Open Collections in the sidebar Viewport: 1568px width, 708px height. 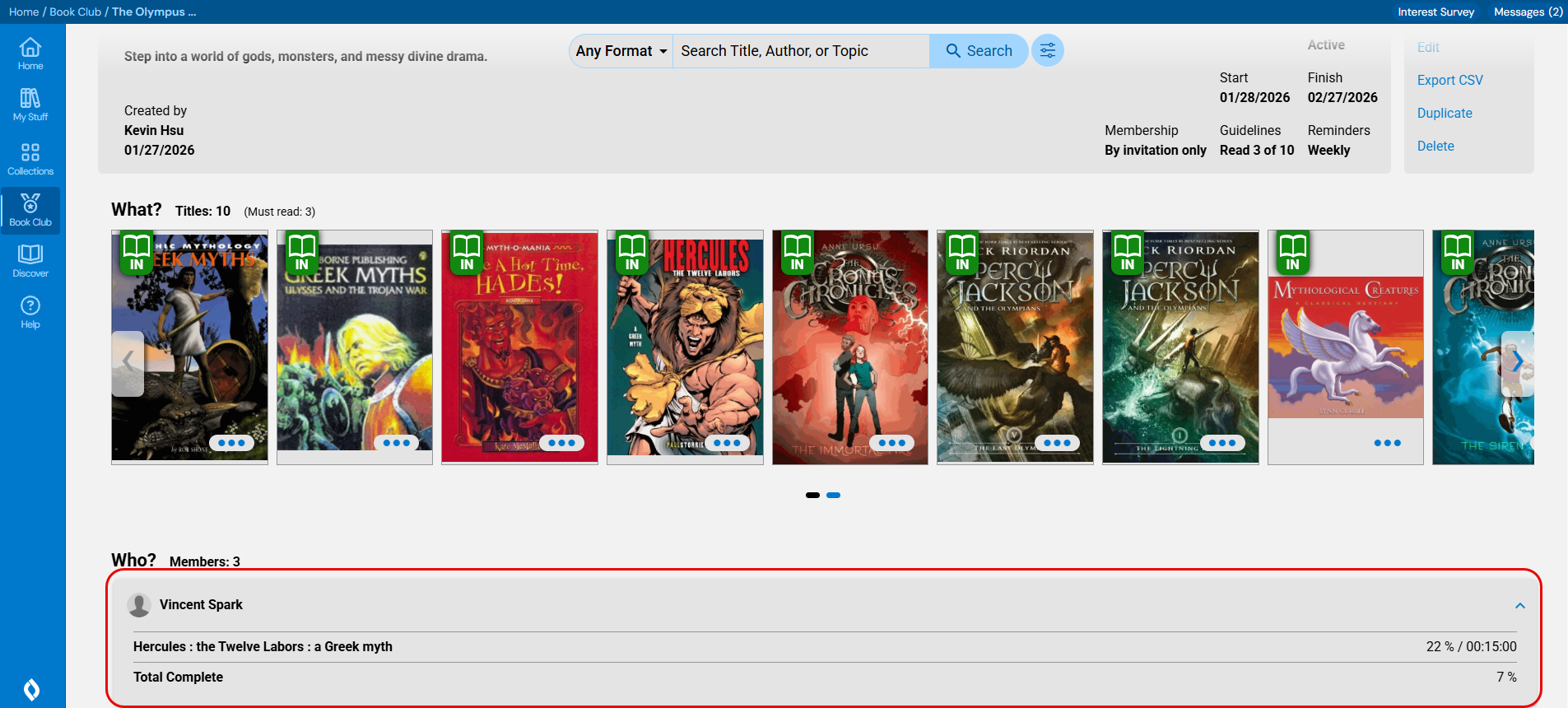30,158
